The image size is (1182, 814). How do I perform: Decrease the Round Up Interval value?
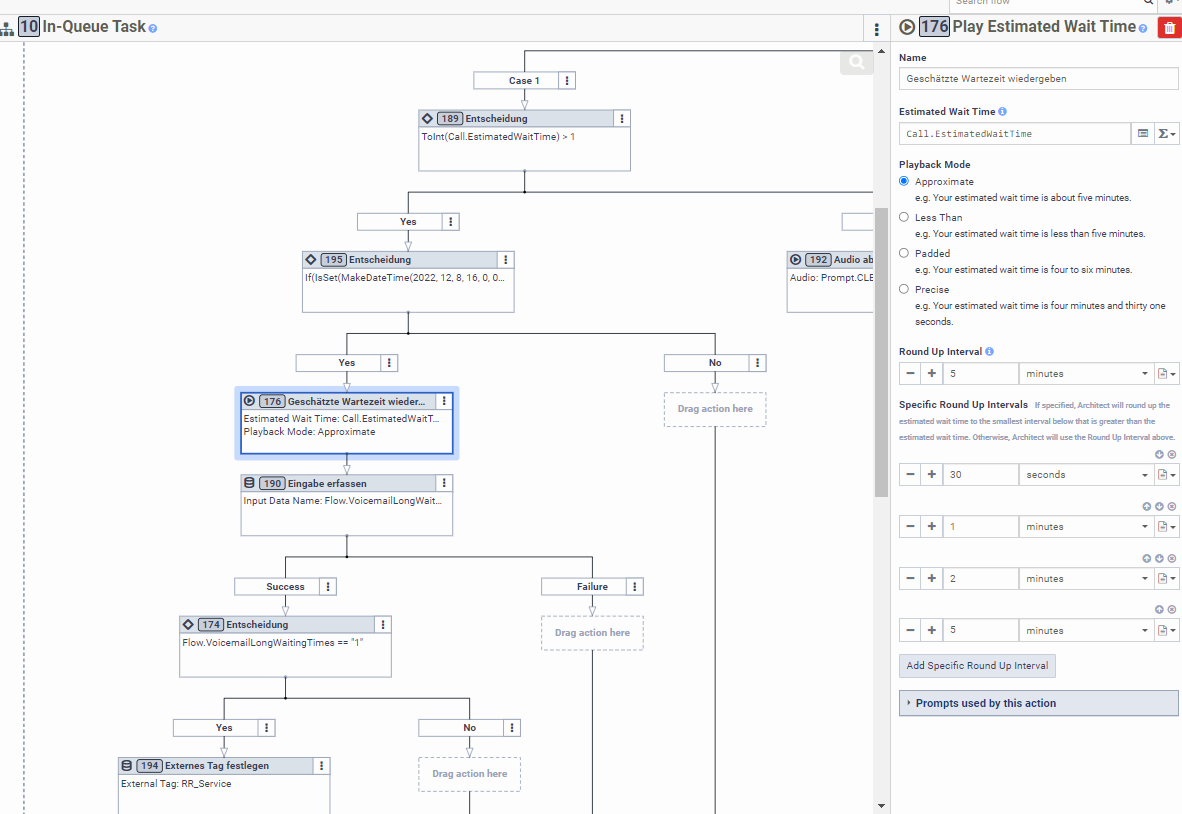pyautogui.click(x=910, y=373)
